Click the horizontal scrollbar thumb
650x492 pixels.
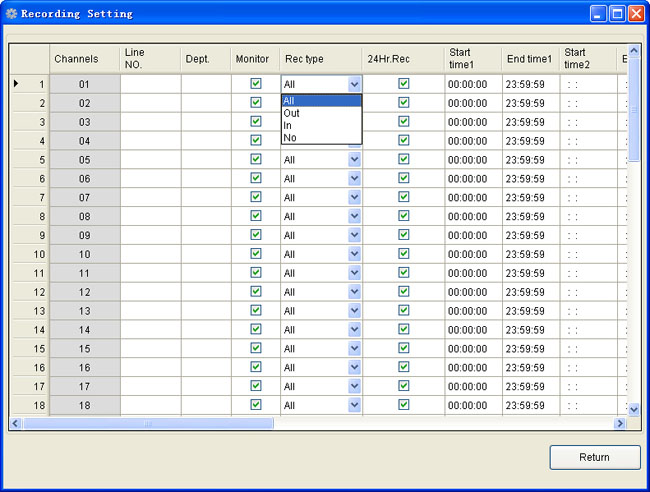148,424
